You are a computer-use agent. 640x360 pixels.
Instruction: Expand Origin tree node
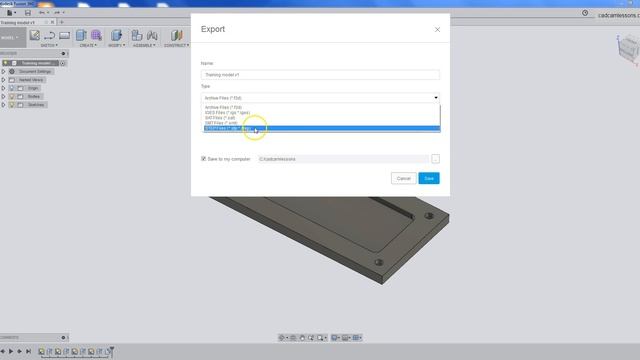[4, 88]
